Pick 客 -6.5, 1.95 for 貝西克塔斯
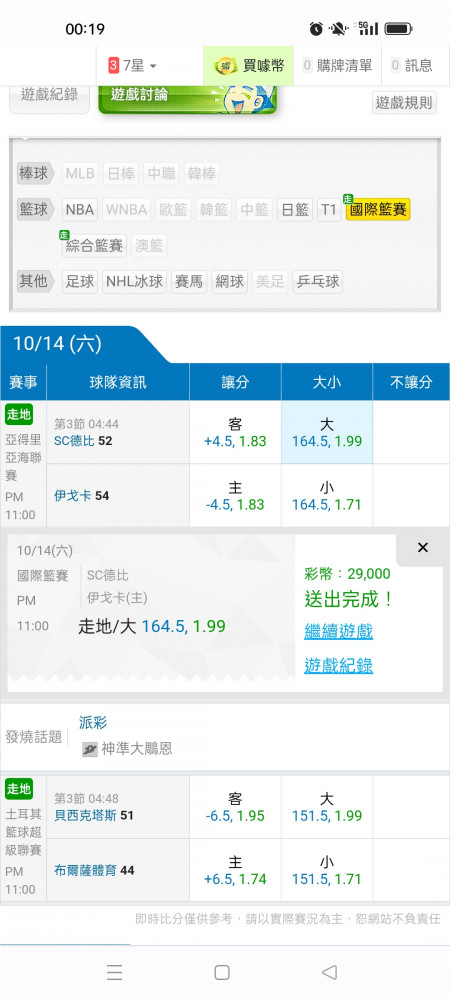 (x=235, y=807)
